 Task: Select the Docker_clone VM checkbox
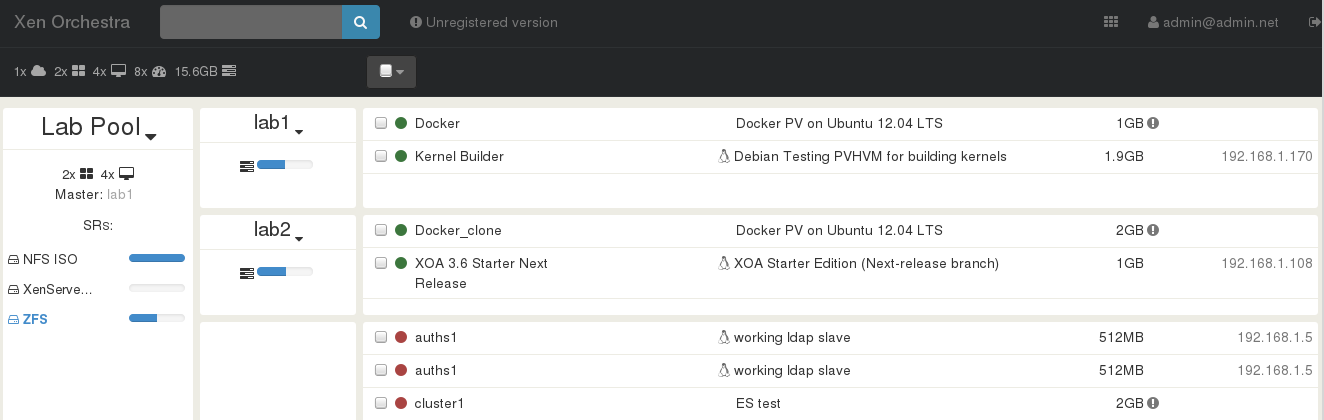click(x=381, y=230)
